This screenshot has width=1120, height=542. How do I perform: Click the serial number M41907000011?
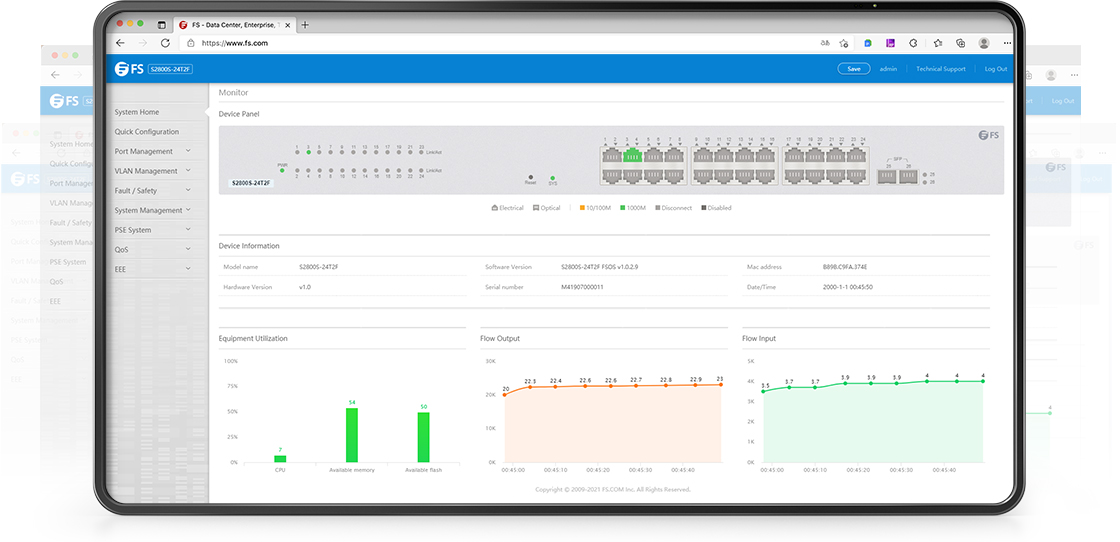[x=582, y=287]
